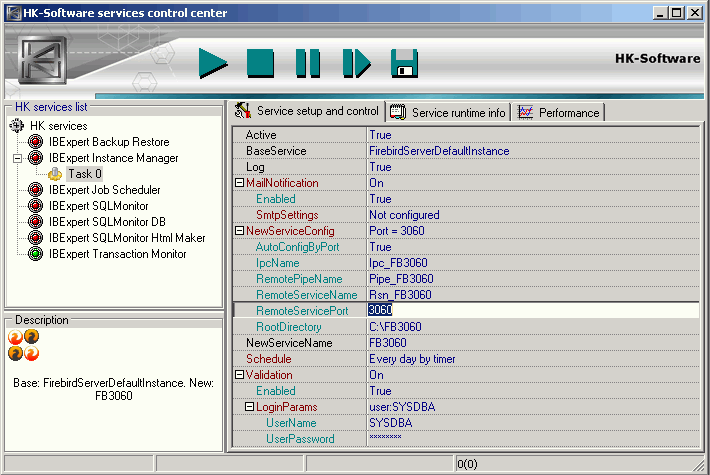The height and width of the screenshot is (475, 710).
Task: Click the Firebird icons in Description panel
Action: [24, 345]
